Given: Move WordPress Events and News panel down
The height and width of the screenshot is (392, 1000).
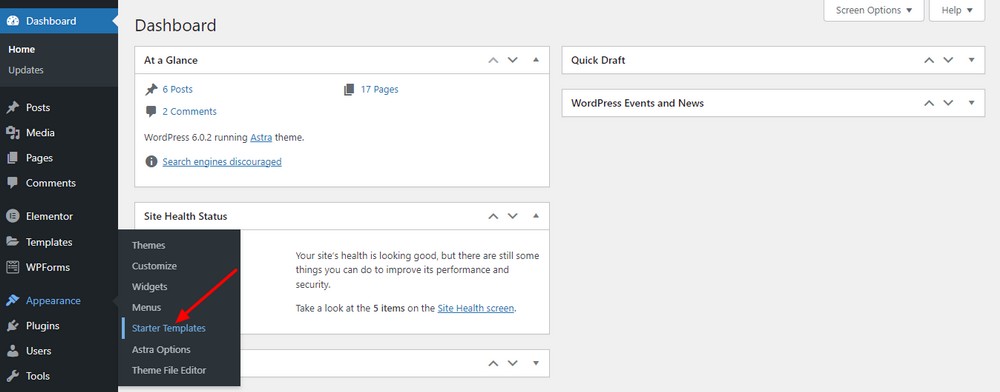Looking at the screenshot, I should (x=948, y=103).
